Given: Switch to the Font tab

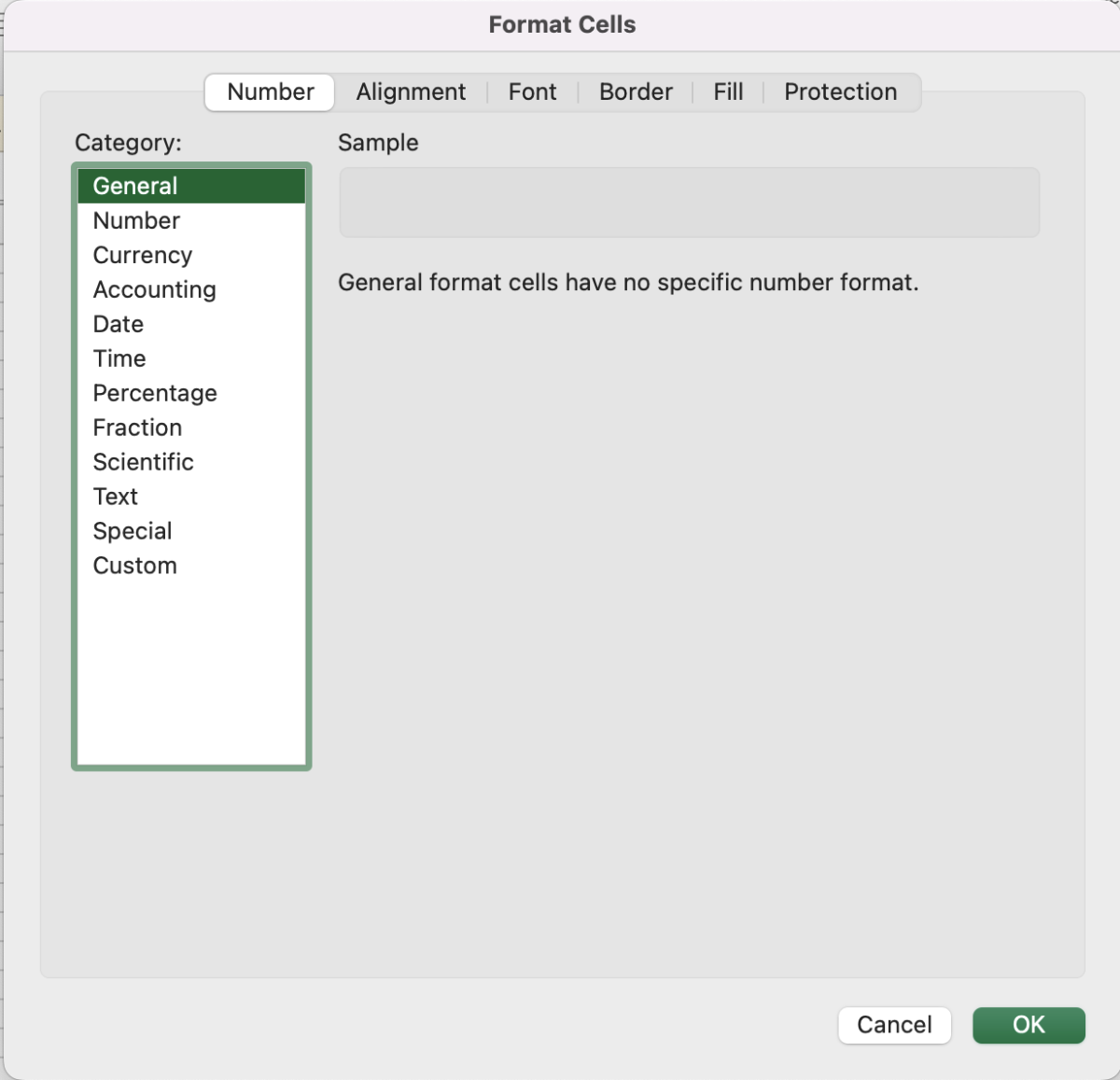Looking at the screenshot, I should (x=532, y=91).
